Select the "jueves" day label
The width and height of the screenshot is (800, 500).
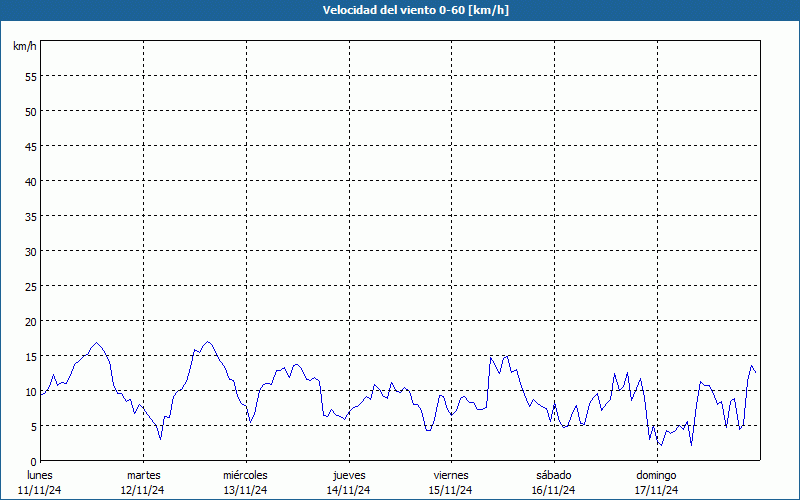coord(349,475)
